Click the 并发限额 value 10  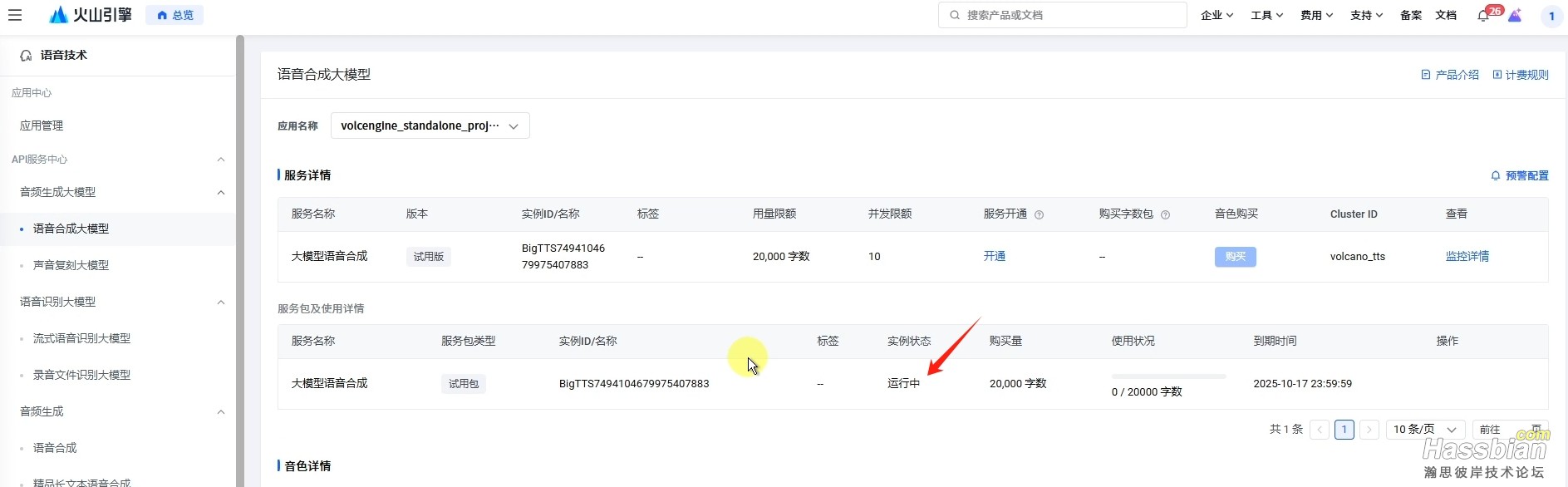click(x=874, y=257)
